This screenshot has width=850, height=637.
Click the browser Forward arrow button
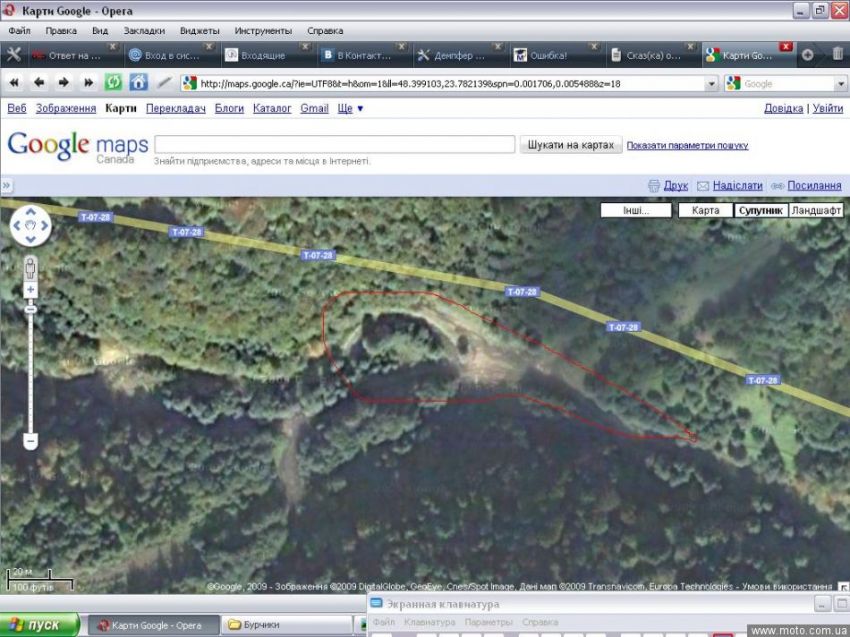click(x=63, y=83)
